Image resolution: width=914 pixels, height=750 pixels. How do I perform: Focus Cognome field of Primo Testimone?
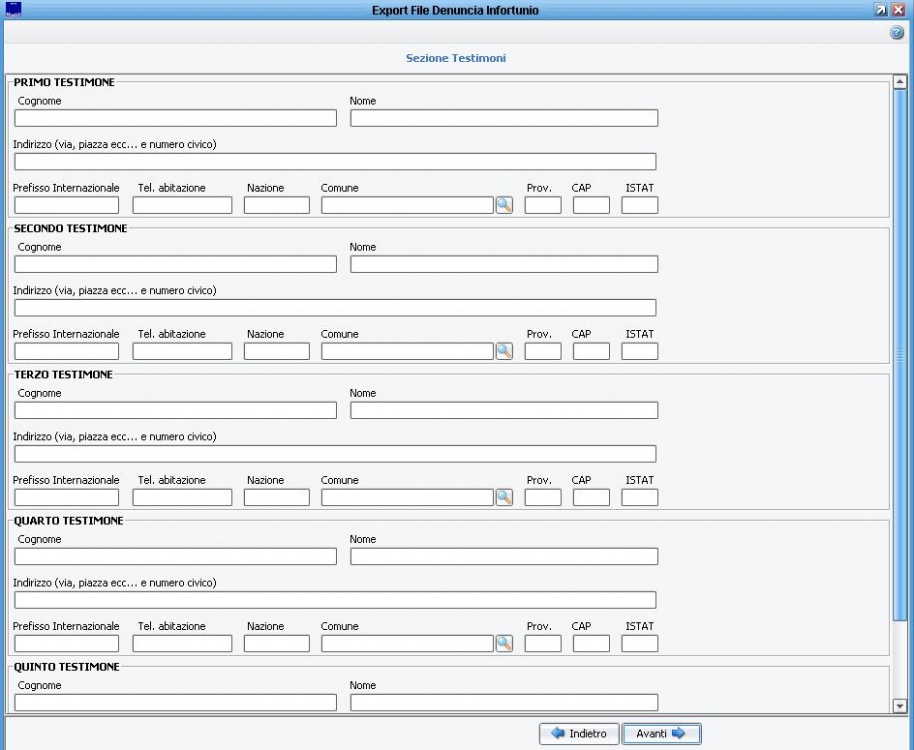175,119
